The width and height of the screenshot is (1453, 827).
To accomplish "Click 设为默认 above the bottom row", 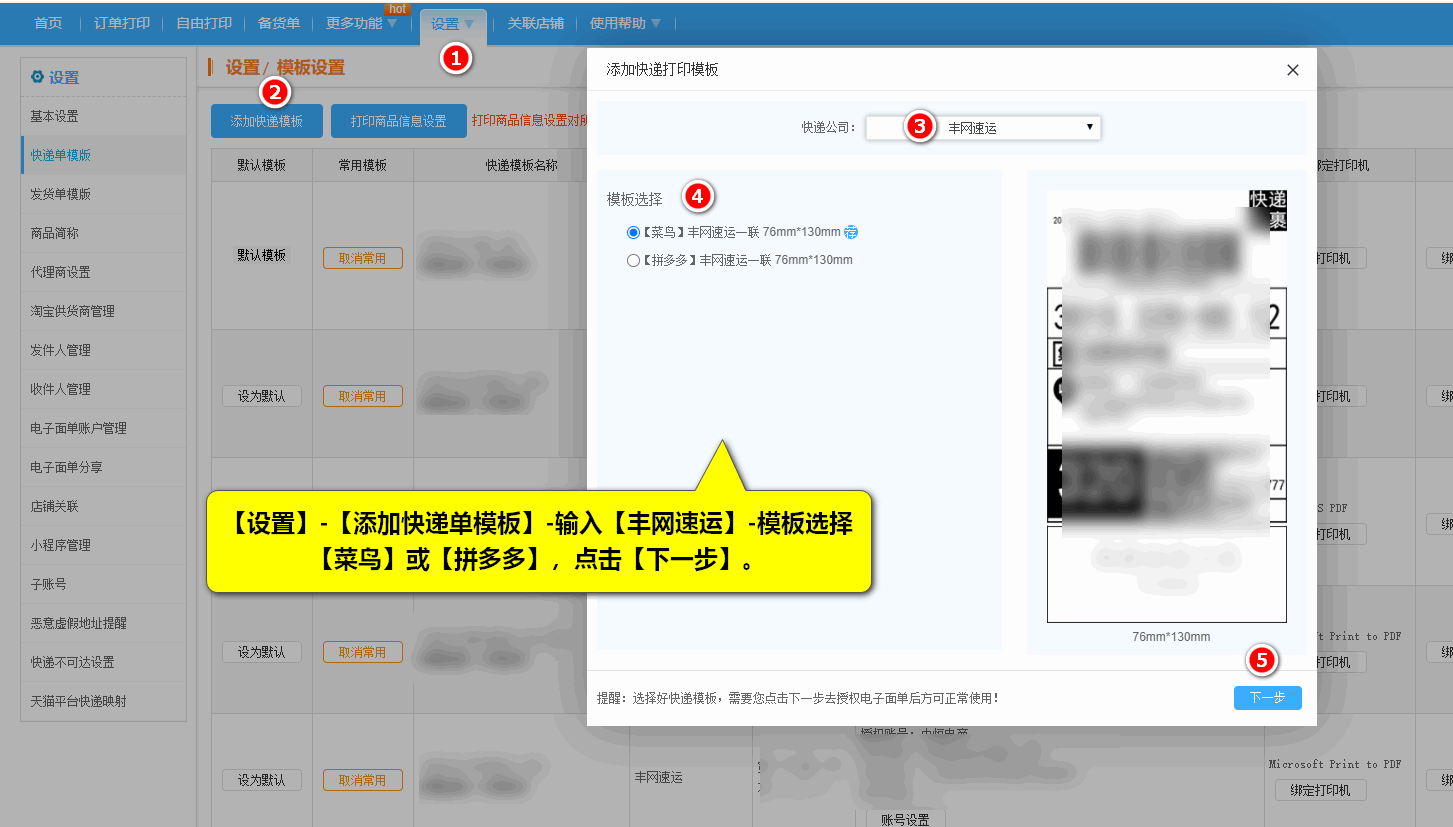I will (x=262, y=652).
